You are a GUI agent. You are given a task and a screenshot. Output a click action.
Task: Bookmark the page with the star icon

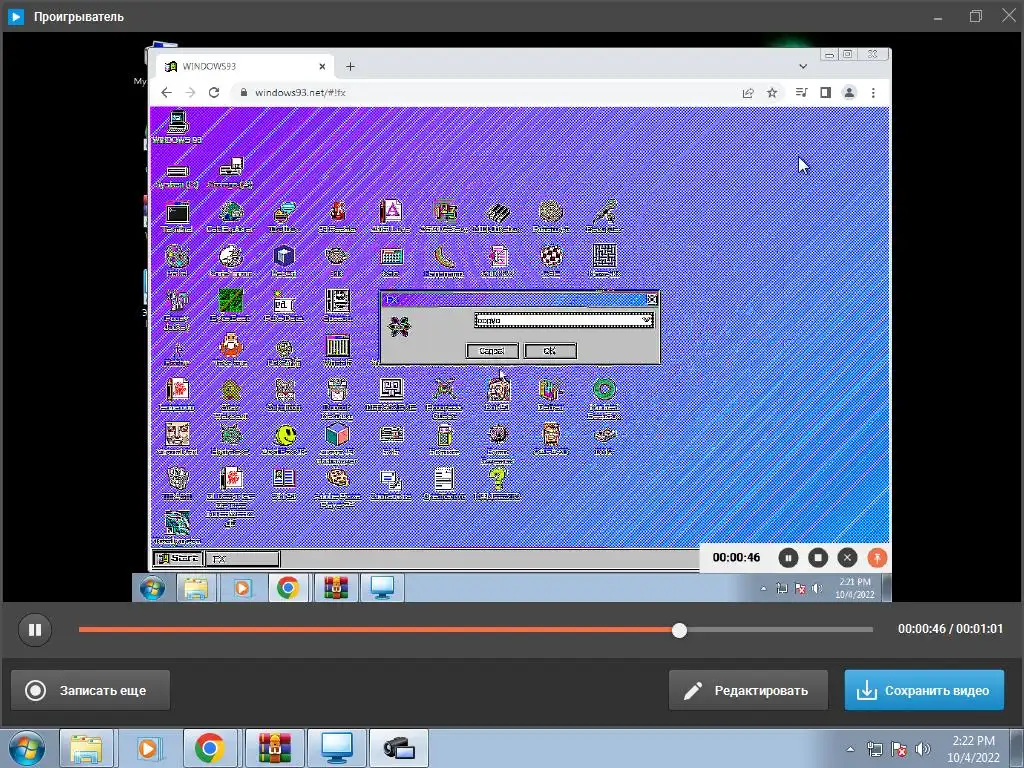[772, 93]
